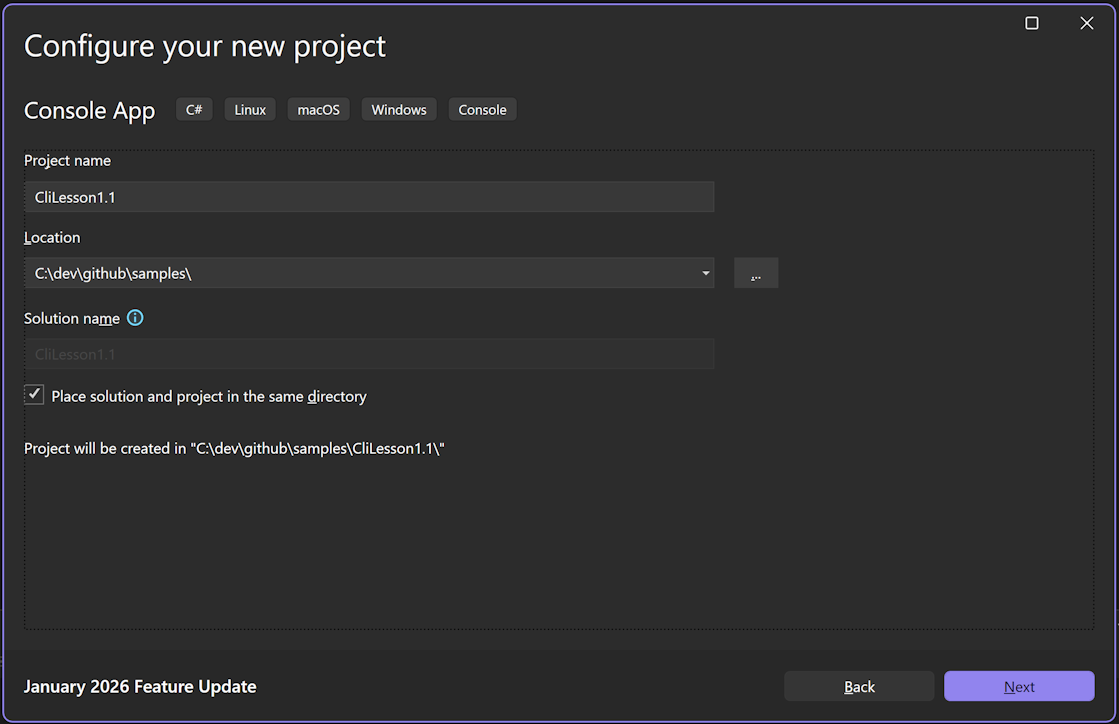Select the Console App template header
The height and width of the screenshot is (724, 1119).
(x=89, y=110)
